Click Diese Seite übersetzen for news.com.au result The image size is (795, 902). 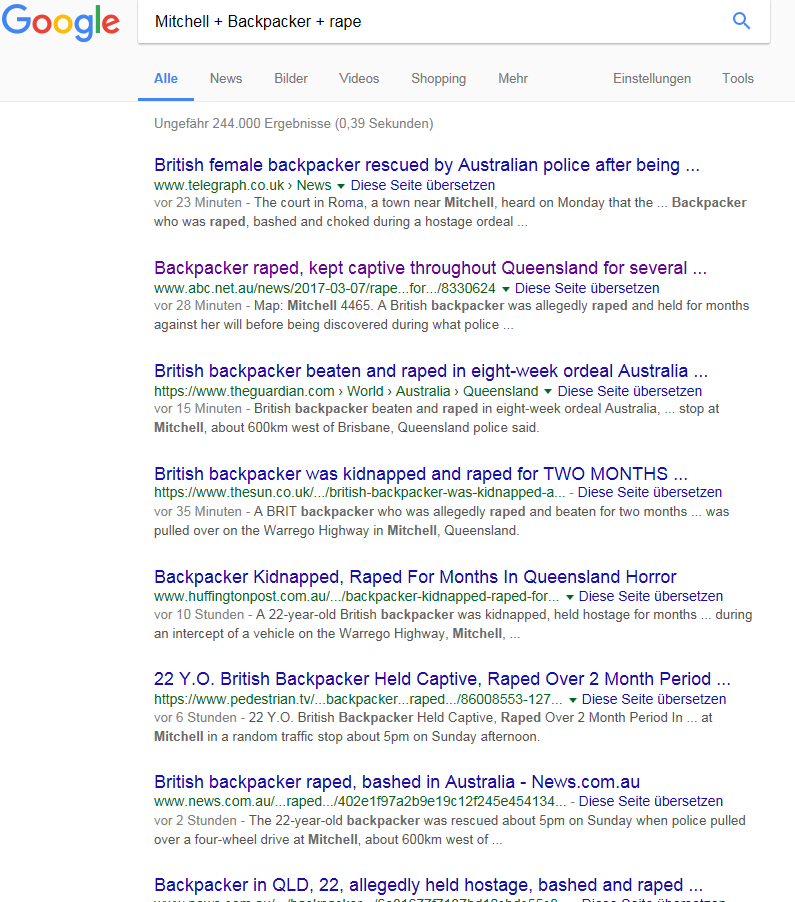click(x=651, y=802)
